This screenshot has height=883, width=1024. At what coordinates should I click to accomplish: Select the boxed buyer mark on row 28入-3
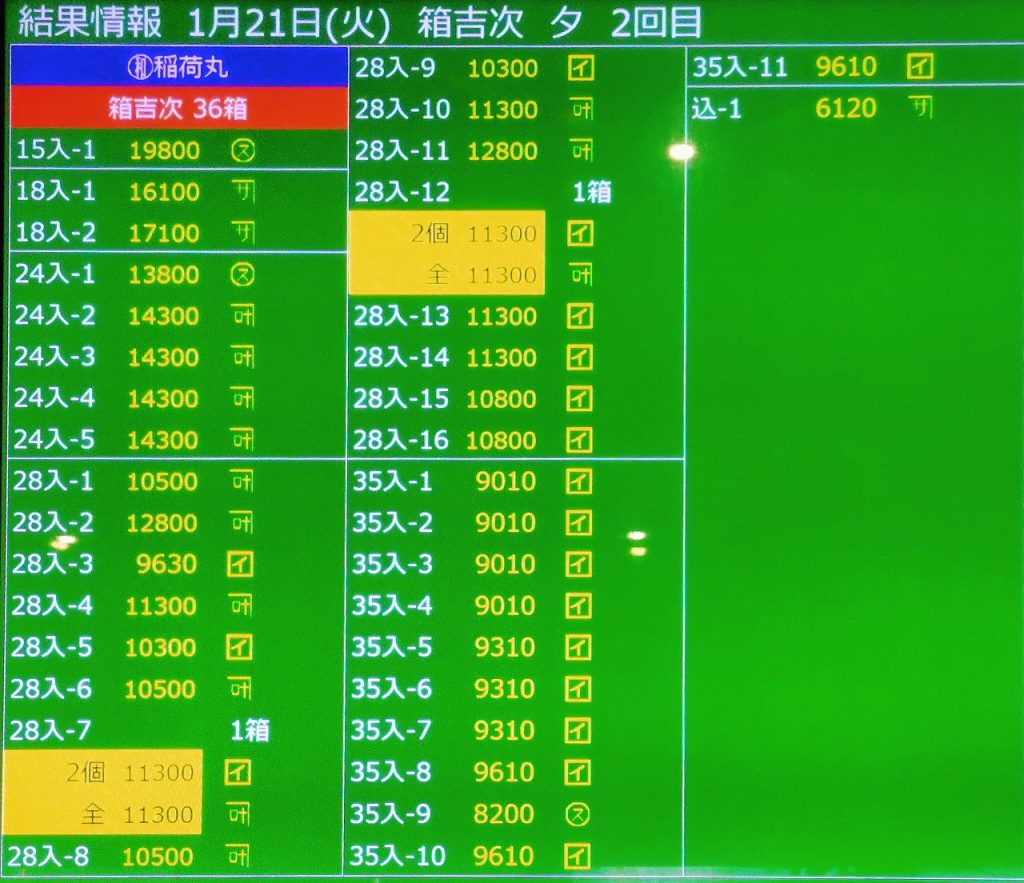click(x=240, y=565)
